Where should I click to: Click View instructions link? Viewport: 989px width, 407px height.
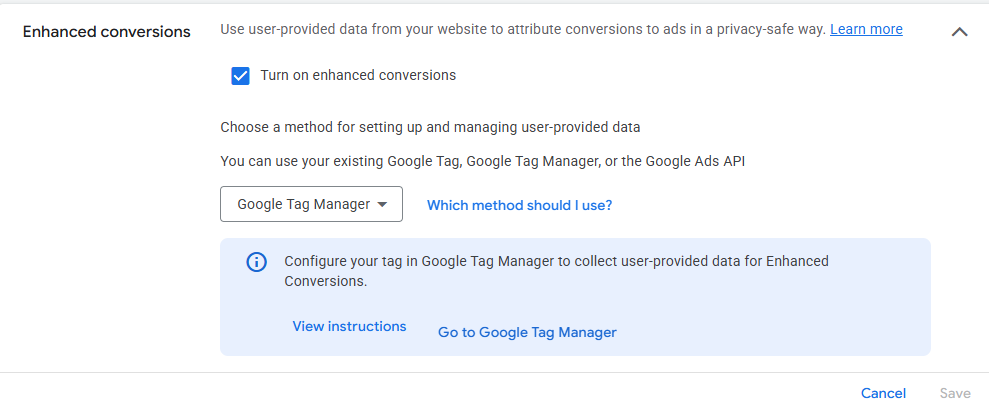pos(349,326)
